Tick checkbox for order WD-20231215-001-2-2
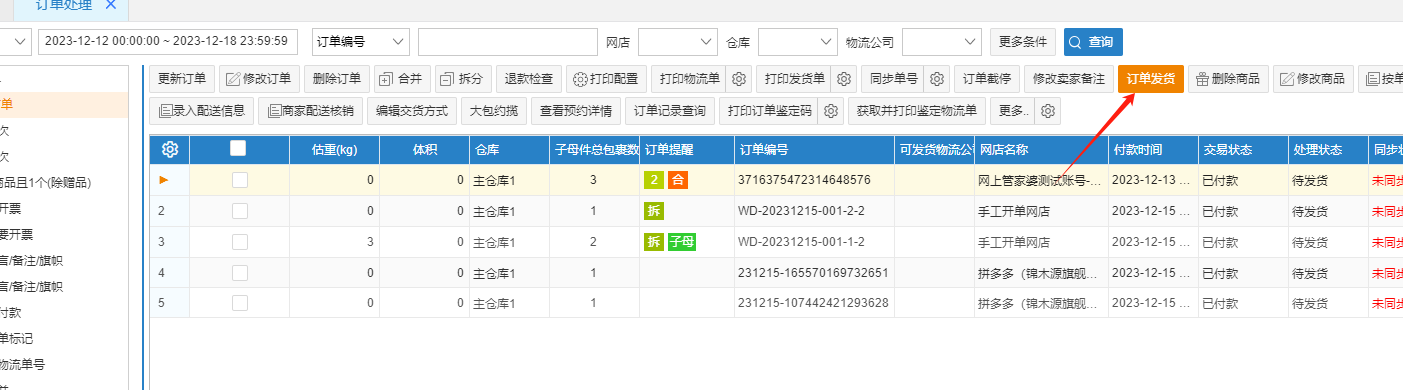This screenshot has width=1403, height=390. 240,211
